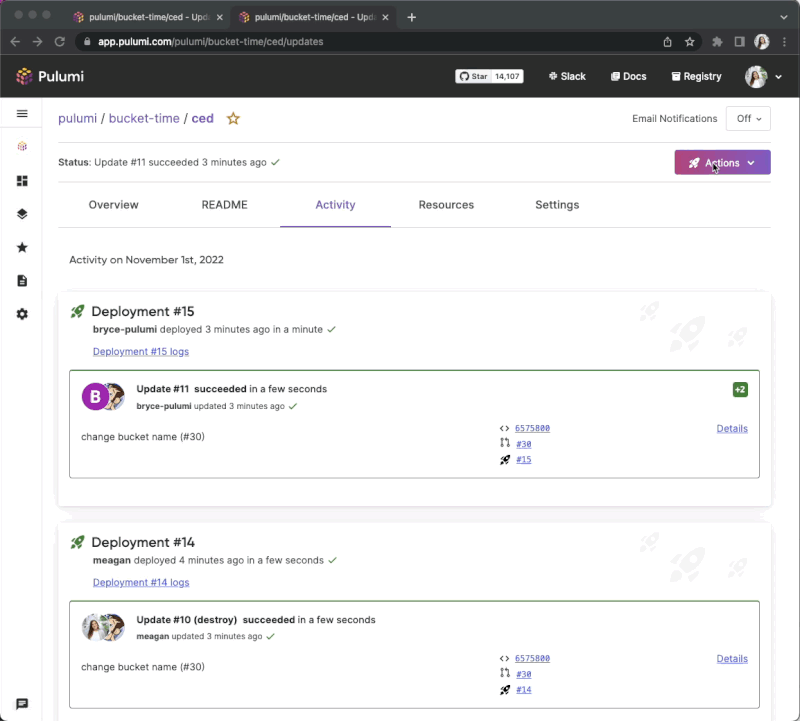Switch to the README tab

click(x=224, y=205)
